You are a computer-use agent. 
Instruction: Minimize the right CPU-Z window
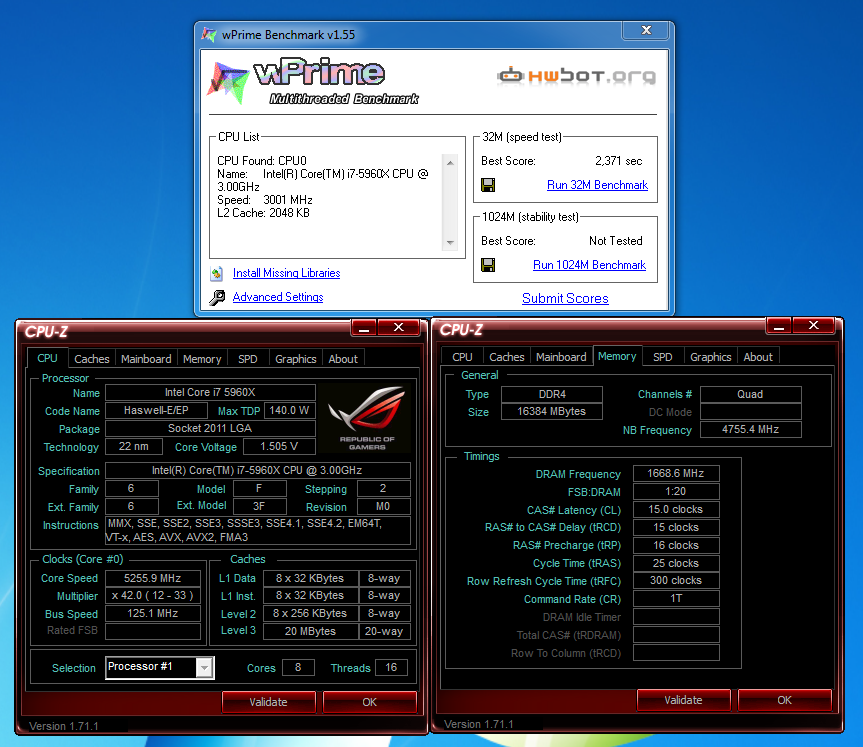pyautogui.click(x=779, y=325)
